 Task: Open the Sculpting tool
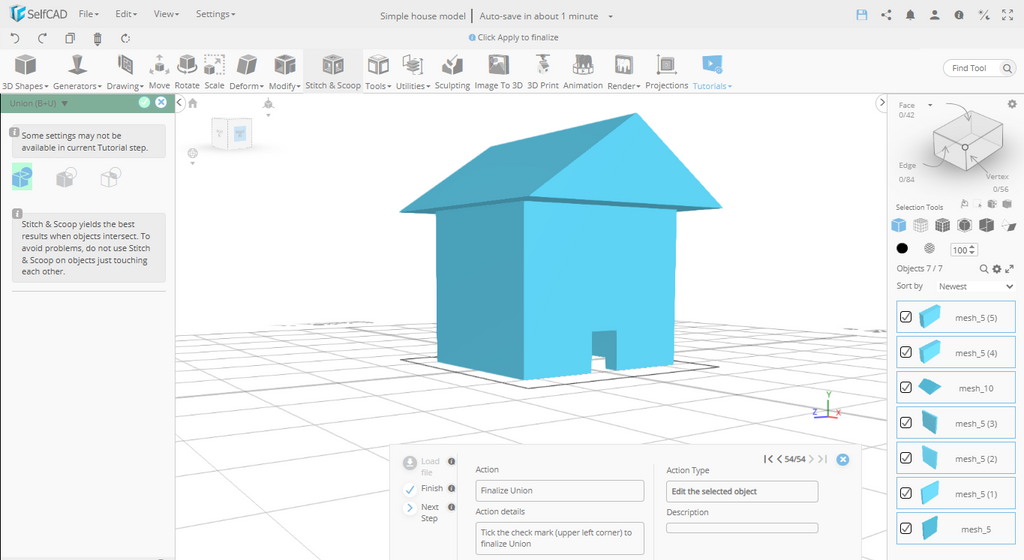click(x=452, y=72)
